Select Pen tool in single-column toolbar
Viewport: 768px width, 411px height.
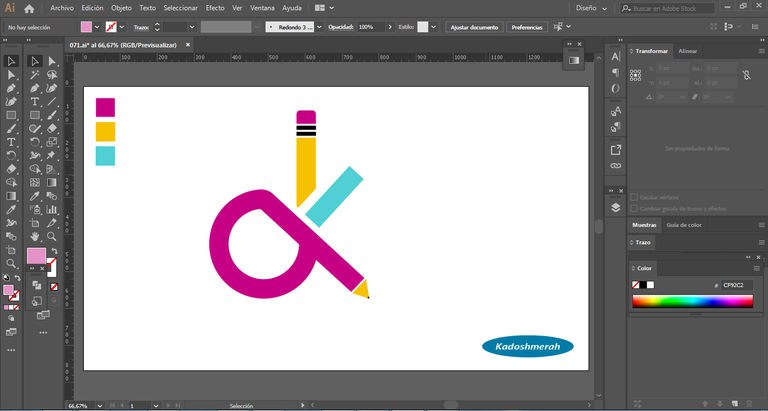11,89
